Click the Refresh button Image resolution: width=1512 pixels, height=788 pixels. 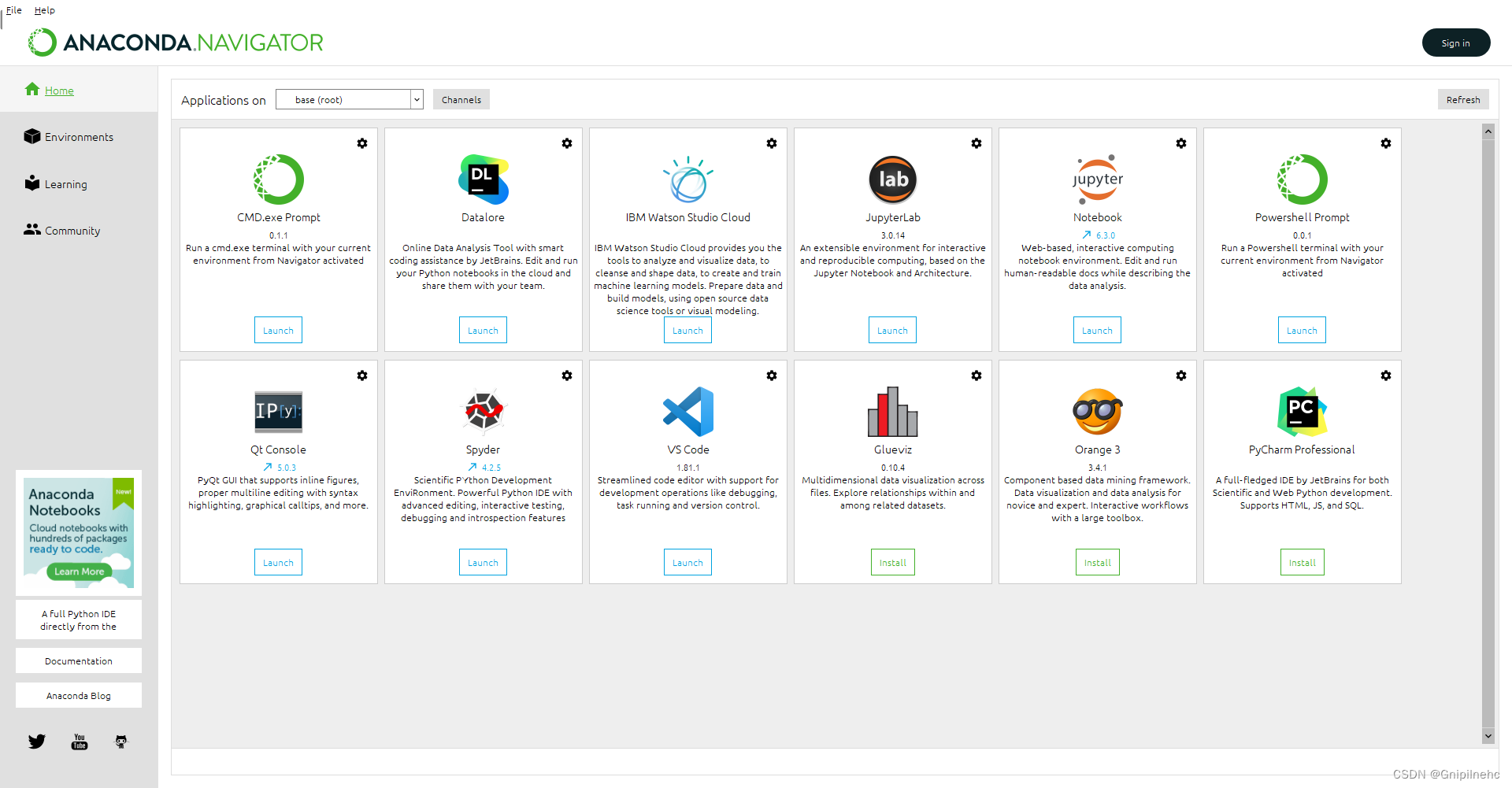pyautogui.click(x=1463, y=99)
